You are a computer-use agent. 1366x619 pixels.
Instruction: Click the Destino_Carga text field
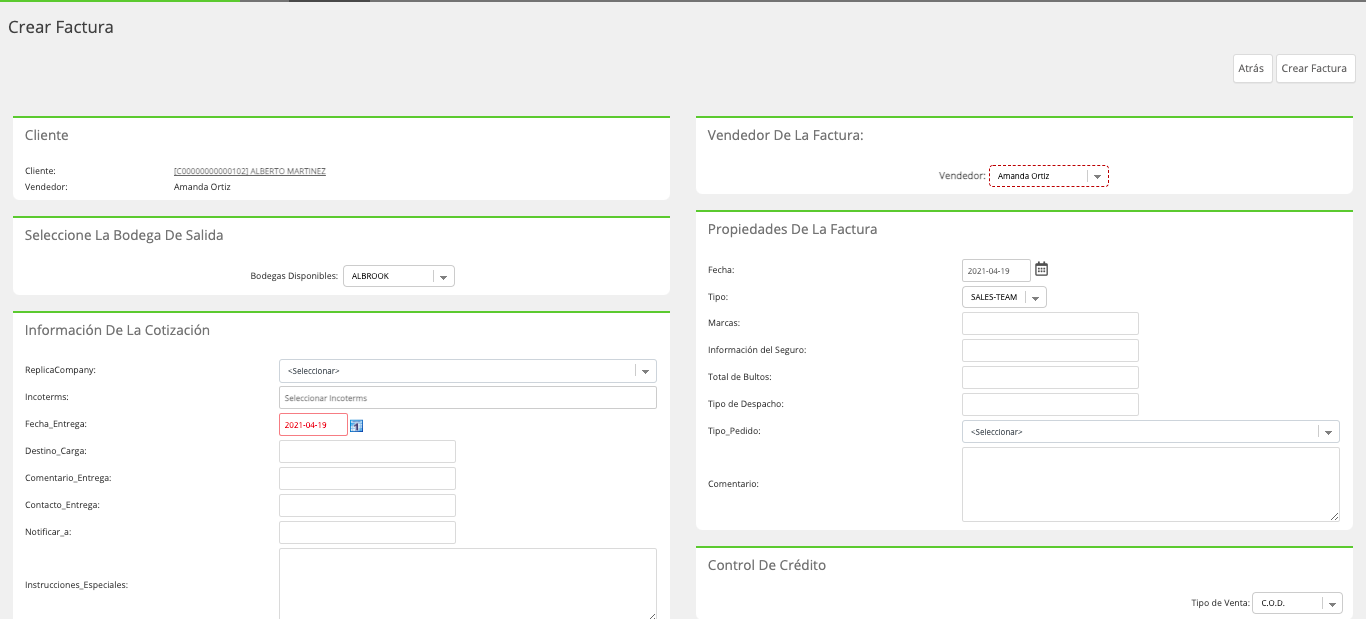pyautogui.click(x=367, y=451)
